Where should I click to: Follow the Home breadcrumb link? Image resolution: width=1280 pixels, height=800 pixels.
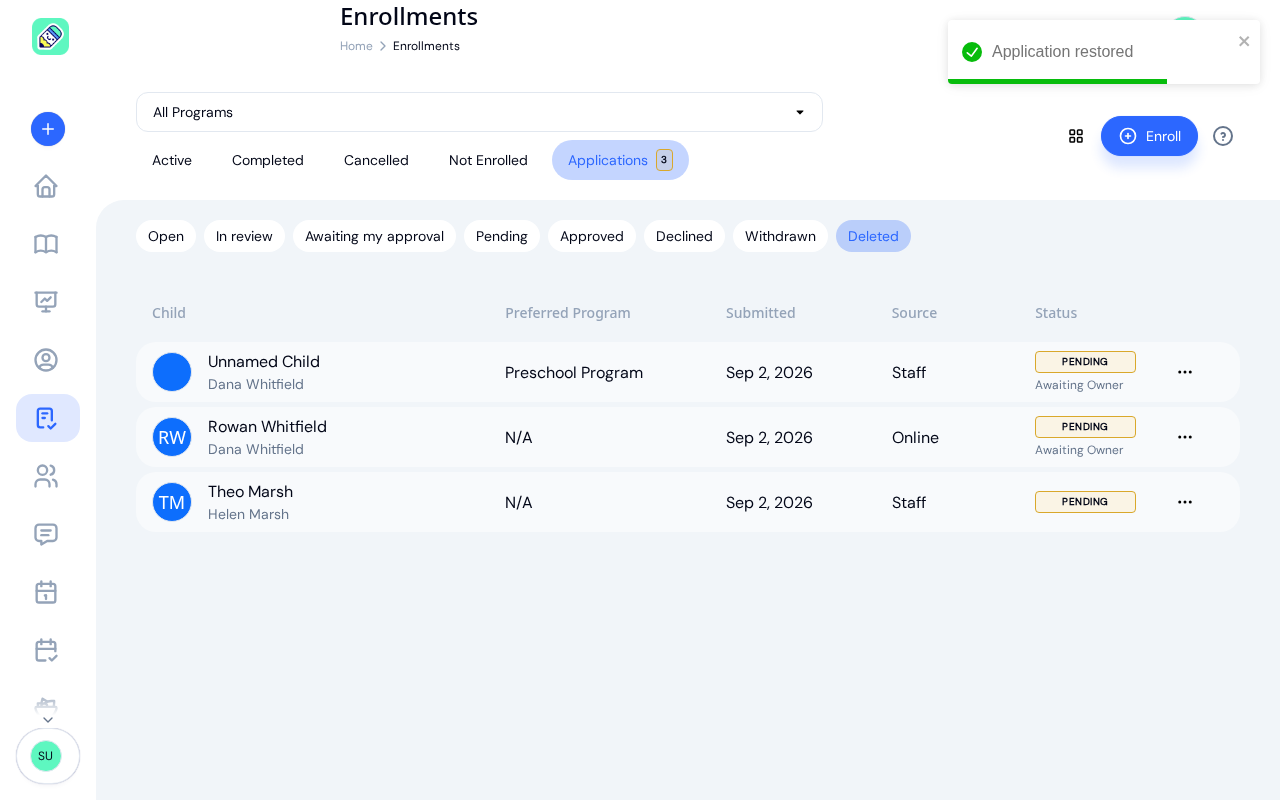click(x=356, y=46)
